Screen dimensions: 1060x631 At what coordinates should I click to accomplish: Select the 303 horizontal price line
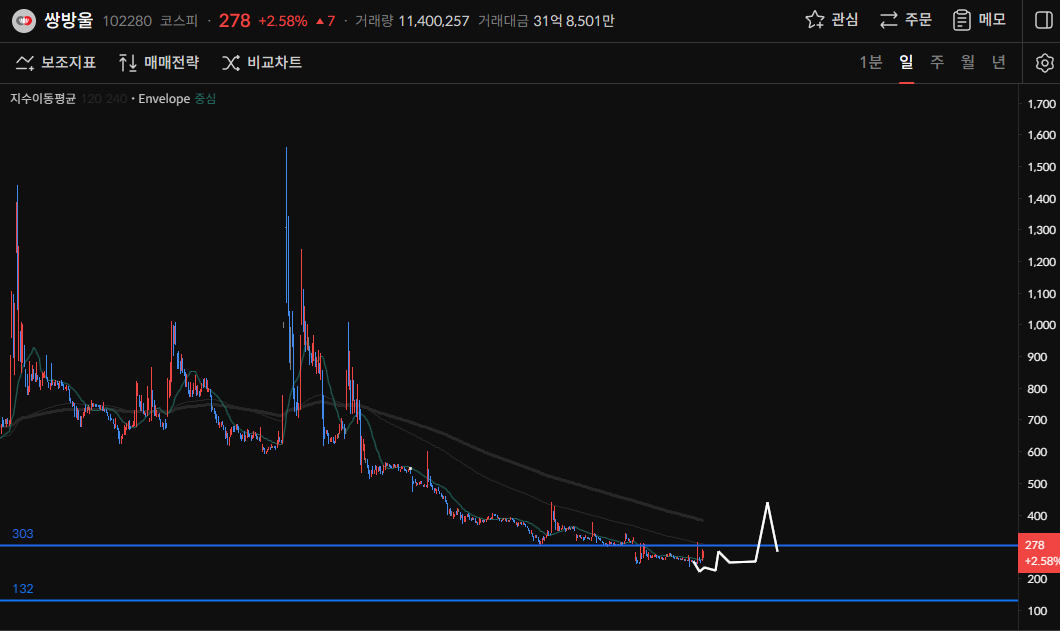(400, 546)
